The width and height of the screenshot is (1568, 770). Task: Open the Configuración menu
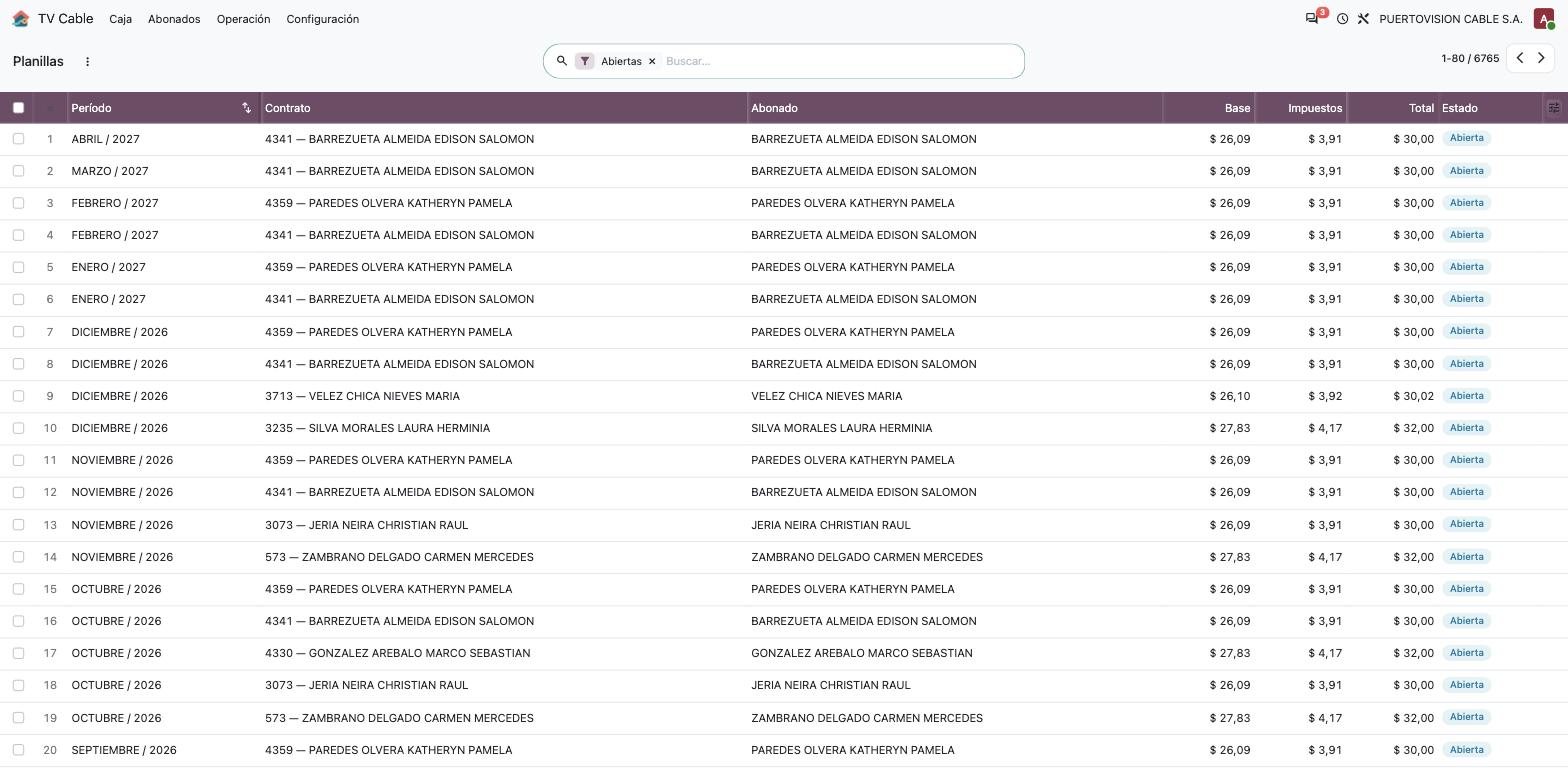pyautogui.click(x=322, y=19)
